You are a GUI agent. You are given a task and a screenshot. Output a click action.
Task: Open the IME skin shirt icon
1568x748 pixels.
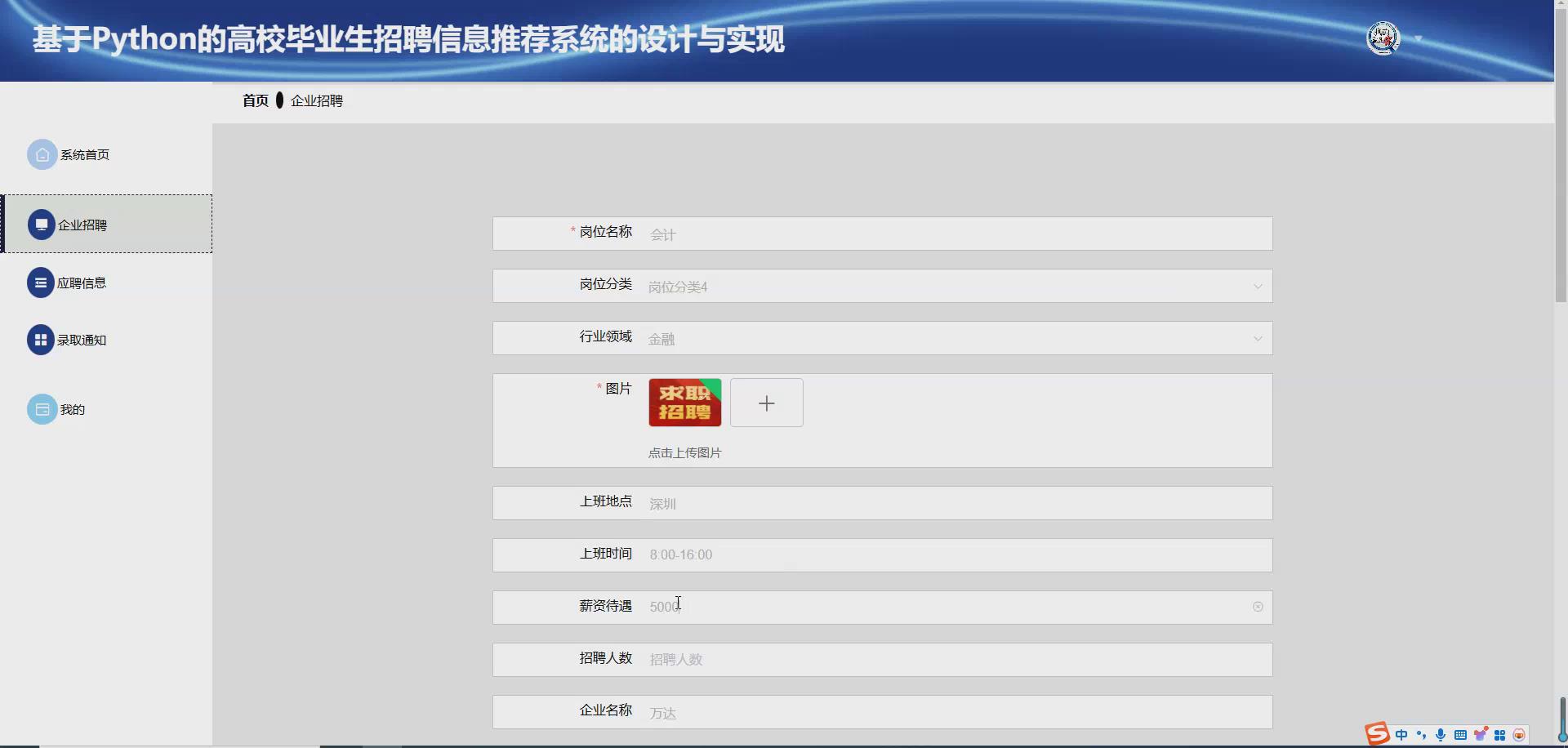tap(1480, 734)
